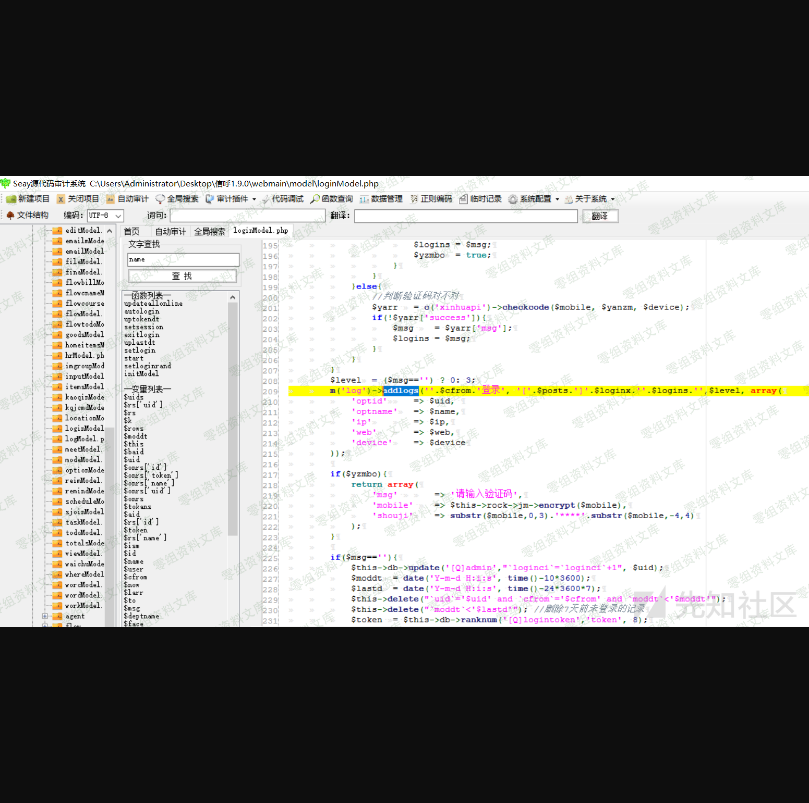The height and width of the screenshot is (803, 809).
Task: Start 自动审计 (Auto Audit) from the toolbar
Action: (x=127, y=199)
